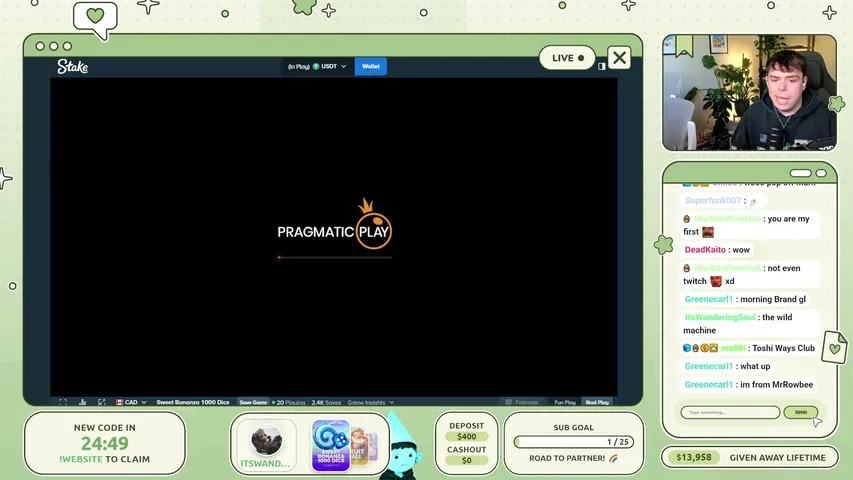Click the sidebar panel icon beside LIVE
This screenshot has width=853, height=480.
click(602, 66)
